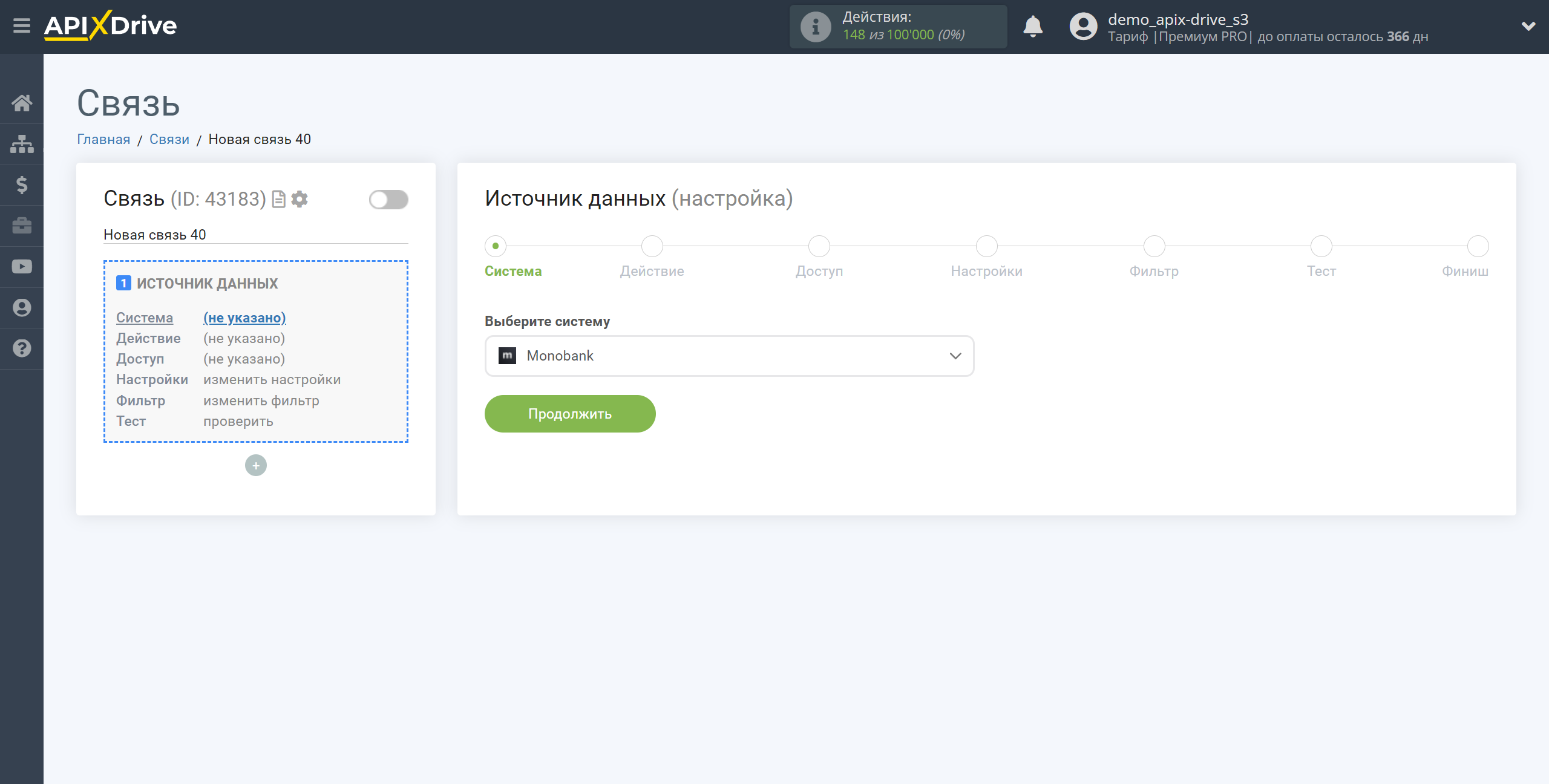Expand the user account menu top right

click(1529, 26)
